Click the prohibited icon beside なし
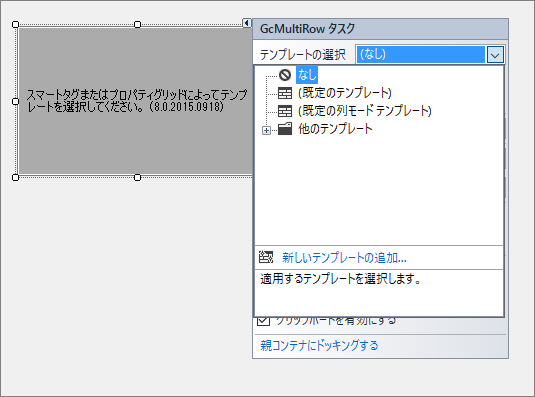The image size is (535, 397). 285,75
